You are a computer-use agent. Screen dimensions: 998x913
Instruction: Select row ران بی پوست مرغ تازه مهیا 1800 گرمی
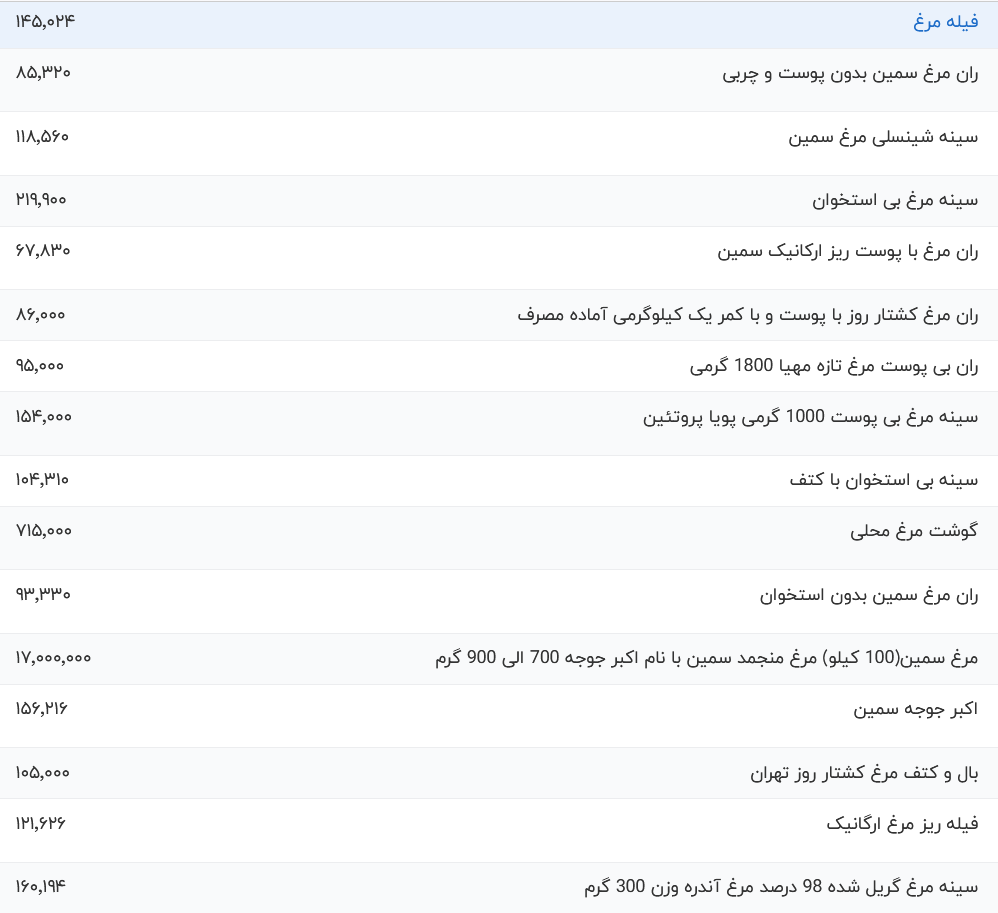499,366
